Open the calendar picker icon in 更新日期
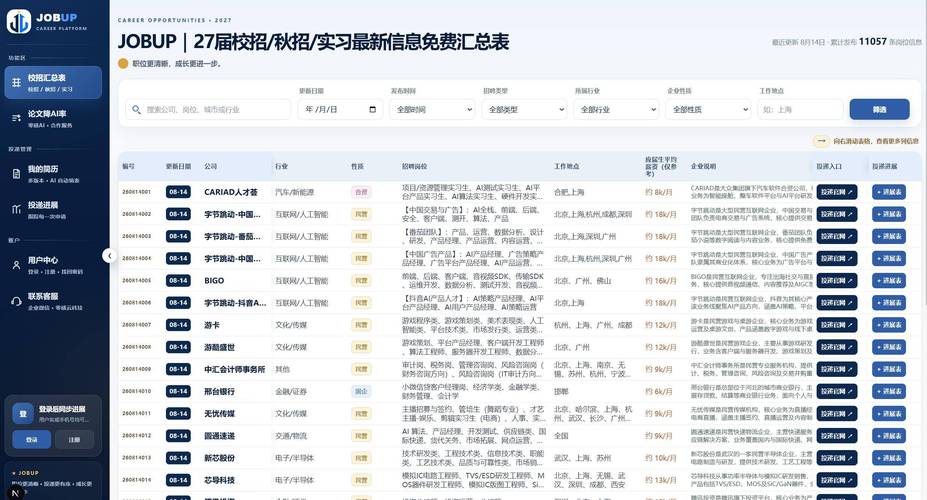Screen dimensions: 927x500 point(372,109)
